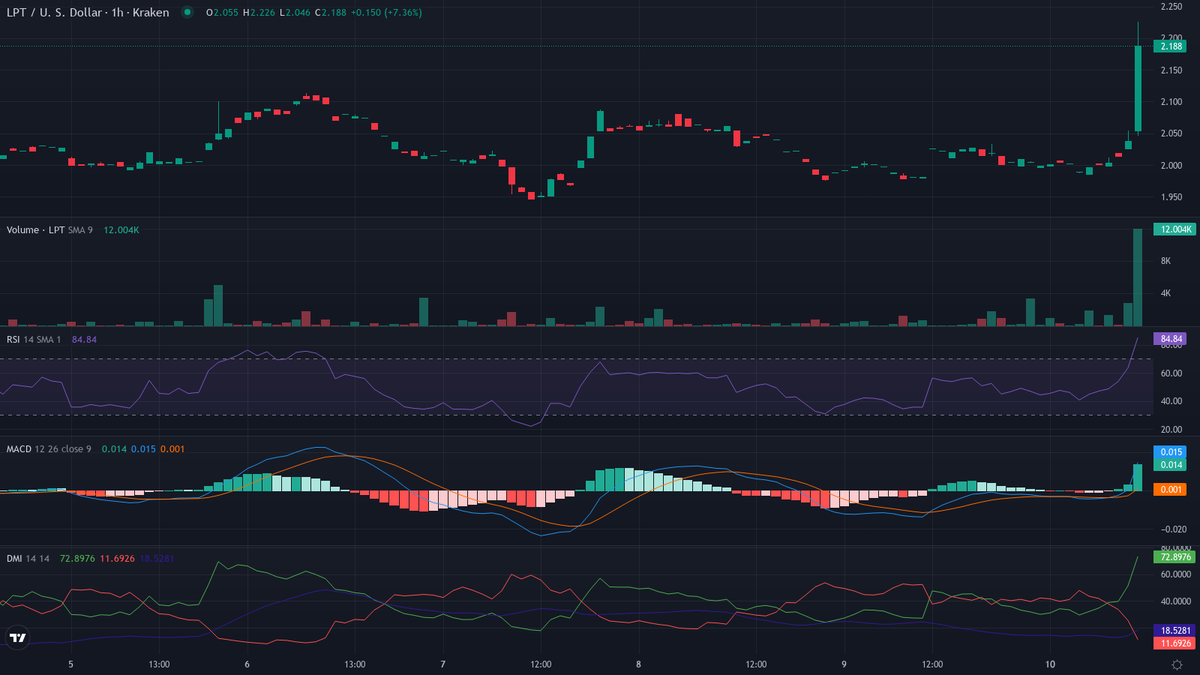1200x675 pixels.
Task: Click the green market status dot
Action: (x=187, y=13)
